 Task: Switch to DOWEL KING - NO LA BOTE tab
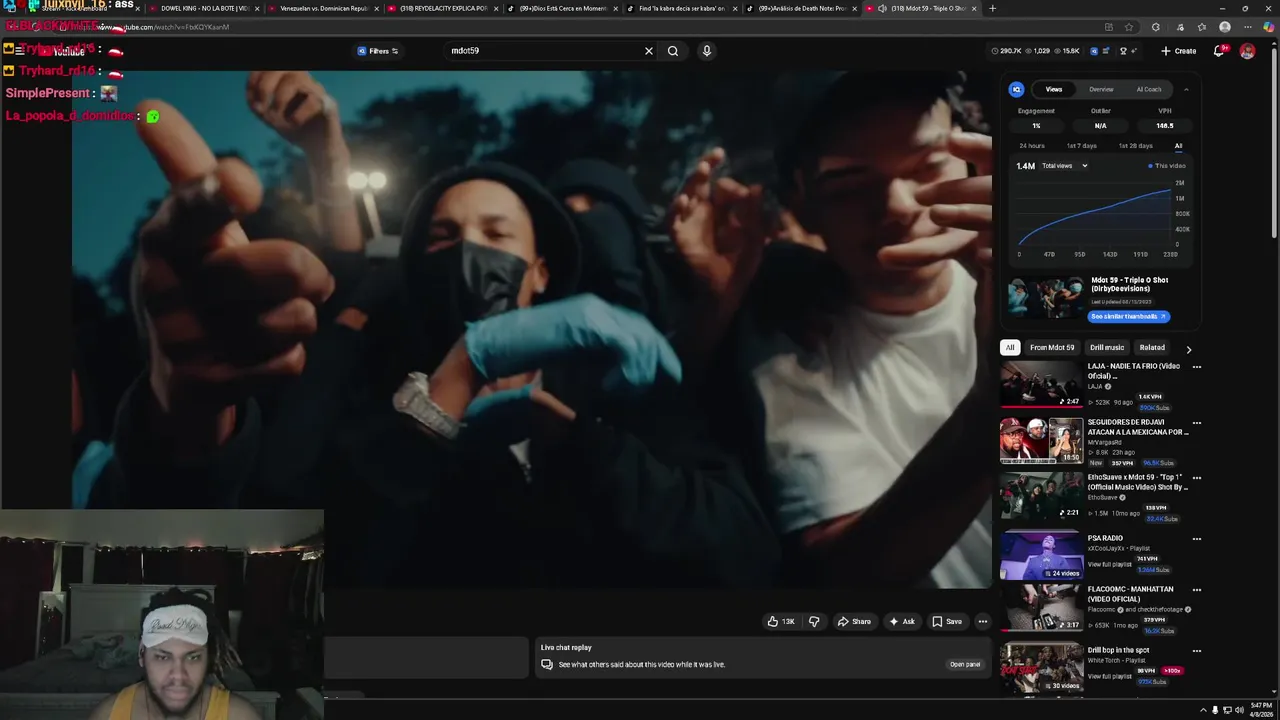203,8
